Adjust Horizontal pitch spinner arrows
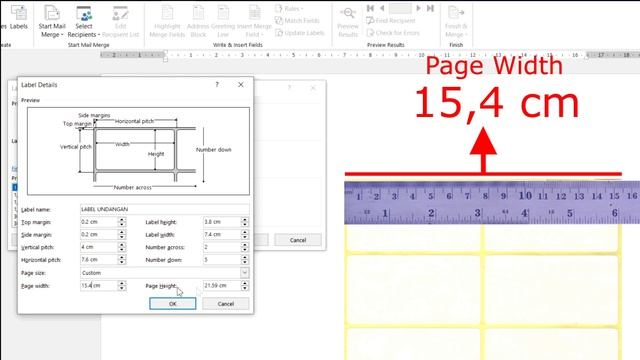 (x=122, y=260)
